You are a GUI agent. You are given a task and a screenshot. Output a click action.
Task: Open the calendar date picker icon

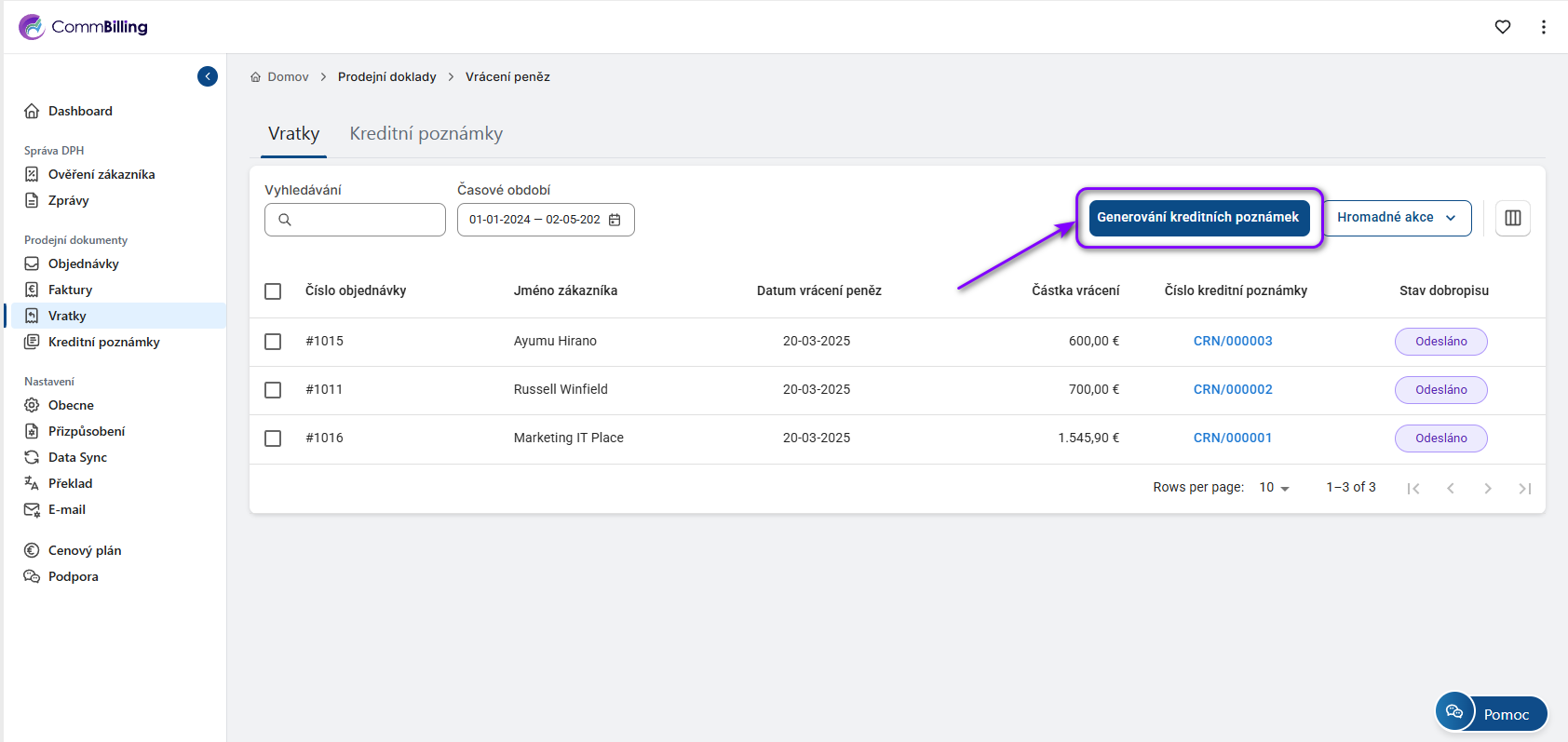[x=615, y=220]
